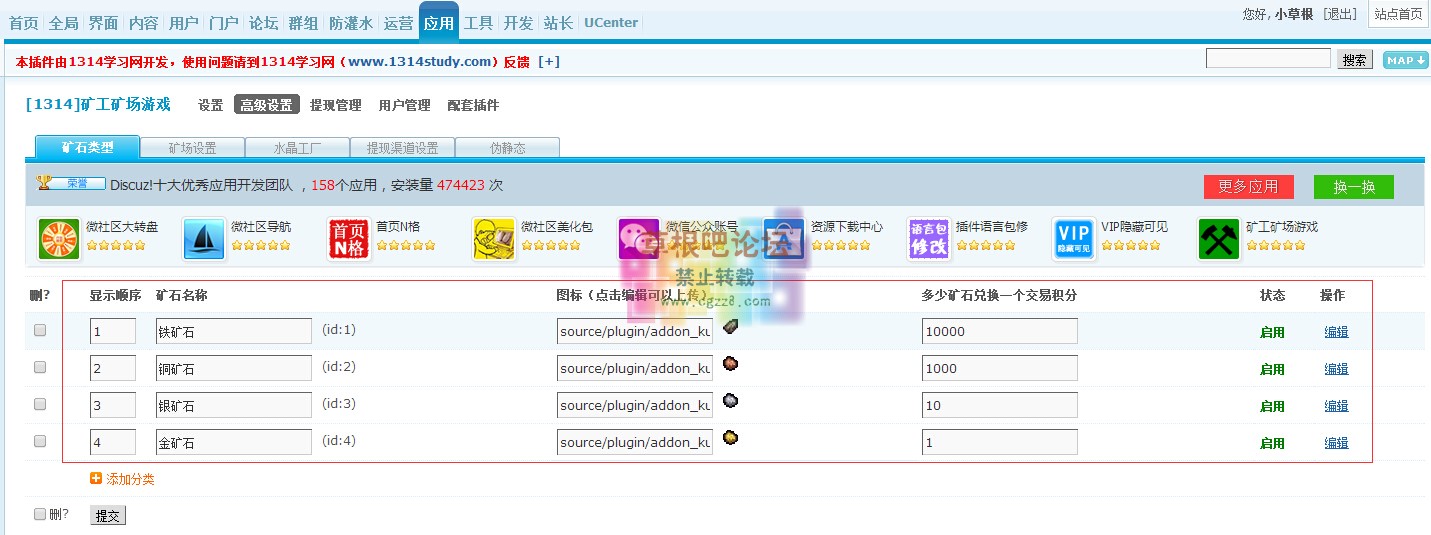Open the 首页 top menu
This screenshot has height=535, width=1431.
(x=23, y=22)
